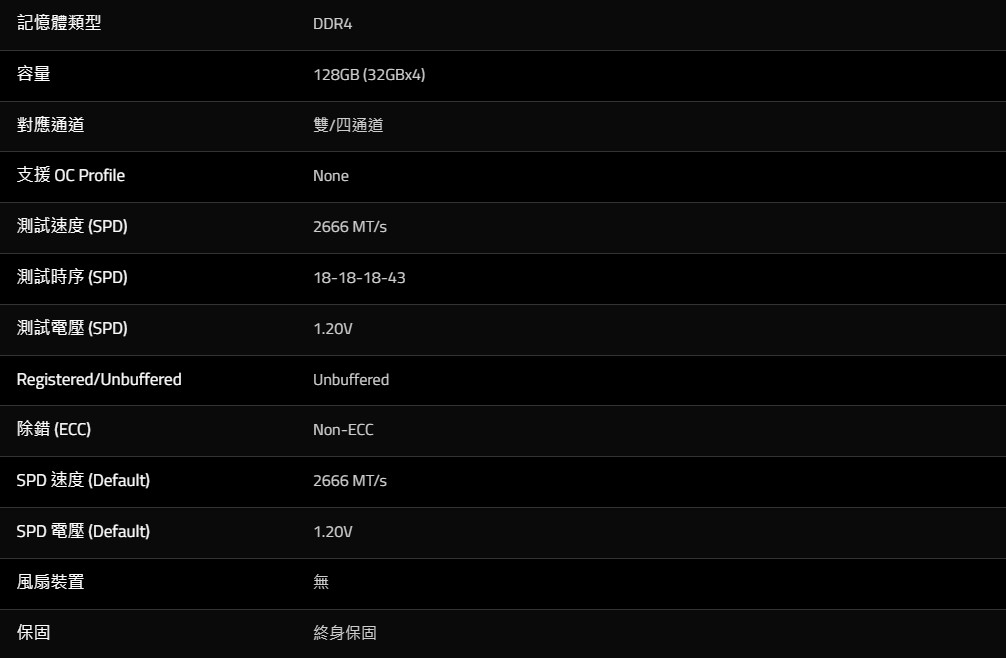
Task: Click the 支援 OC Profile label
Action: click(71, 176)
